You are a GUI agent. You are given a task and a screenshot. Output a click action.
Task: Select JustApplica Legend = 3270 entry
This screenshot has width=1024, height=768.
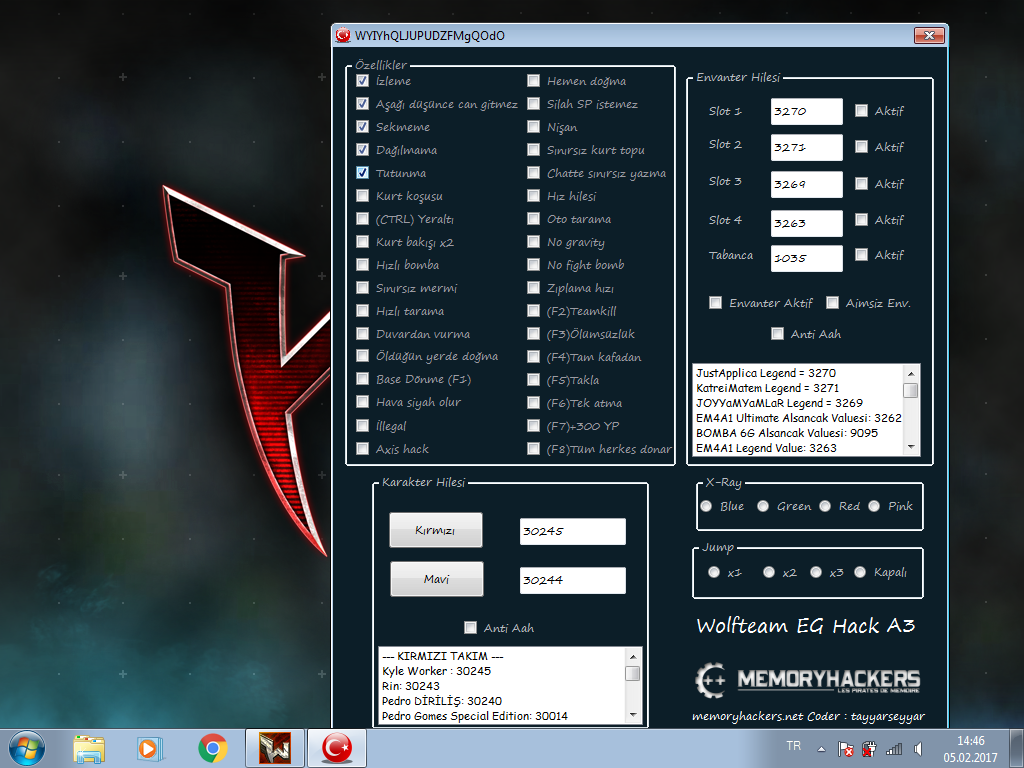(765, 373)
